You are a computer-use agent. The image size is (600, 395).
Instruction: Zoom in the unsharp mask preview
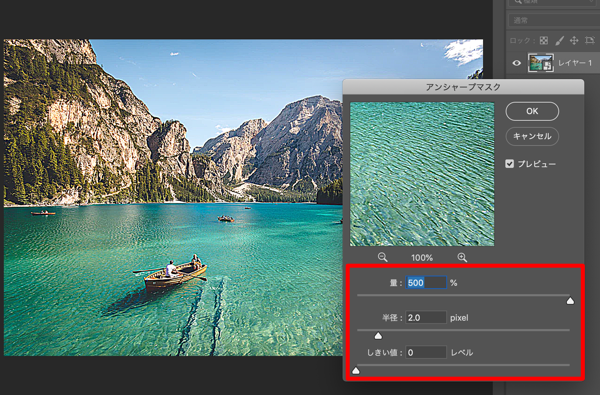pyautogui.click(x=462, y=257)
